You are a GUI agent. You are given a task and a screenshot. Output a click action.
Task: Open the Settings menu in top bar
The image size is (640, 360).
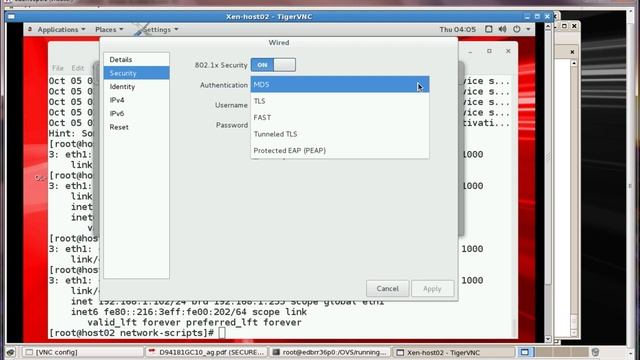160,29
